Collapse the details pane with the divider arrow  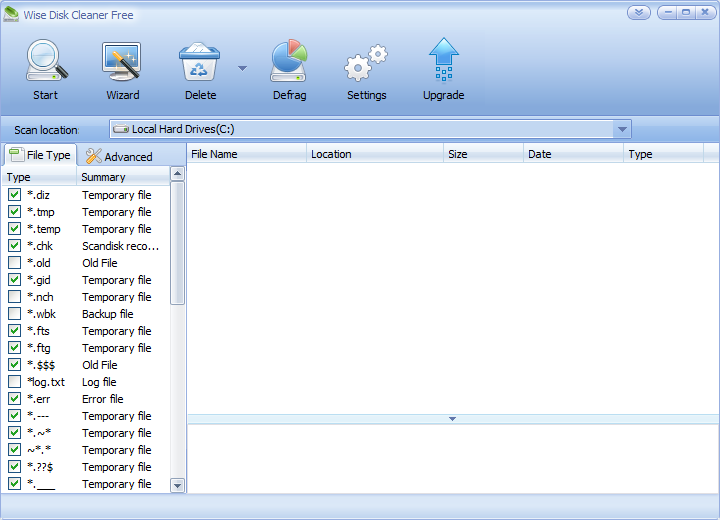pos(452,419)
